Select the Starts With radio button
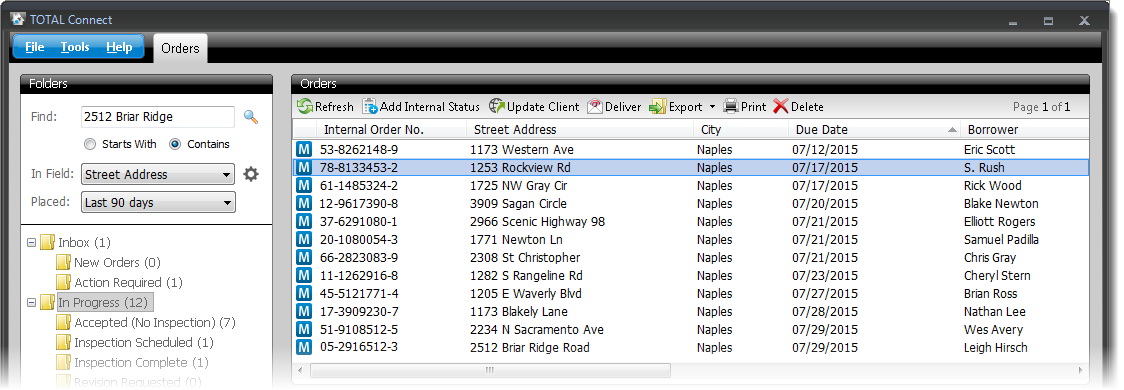The image size is (1124, 390). coord(90,144)
